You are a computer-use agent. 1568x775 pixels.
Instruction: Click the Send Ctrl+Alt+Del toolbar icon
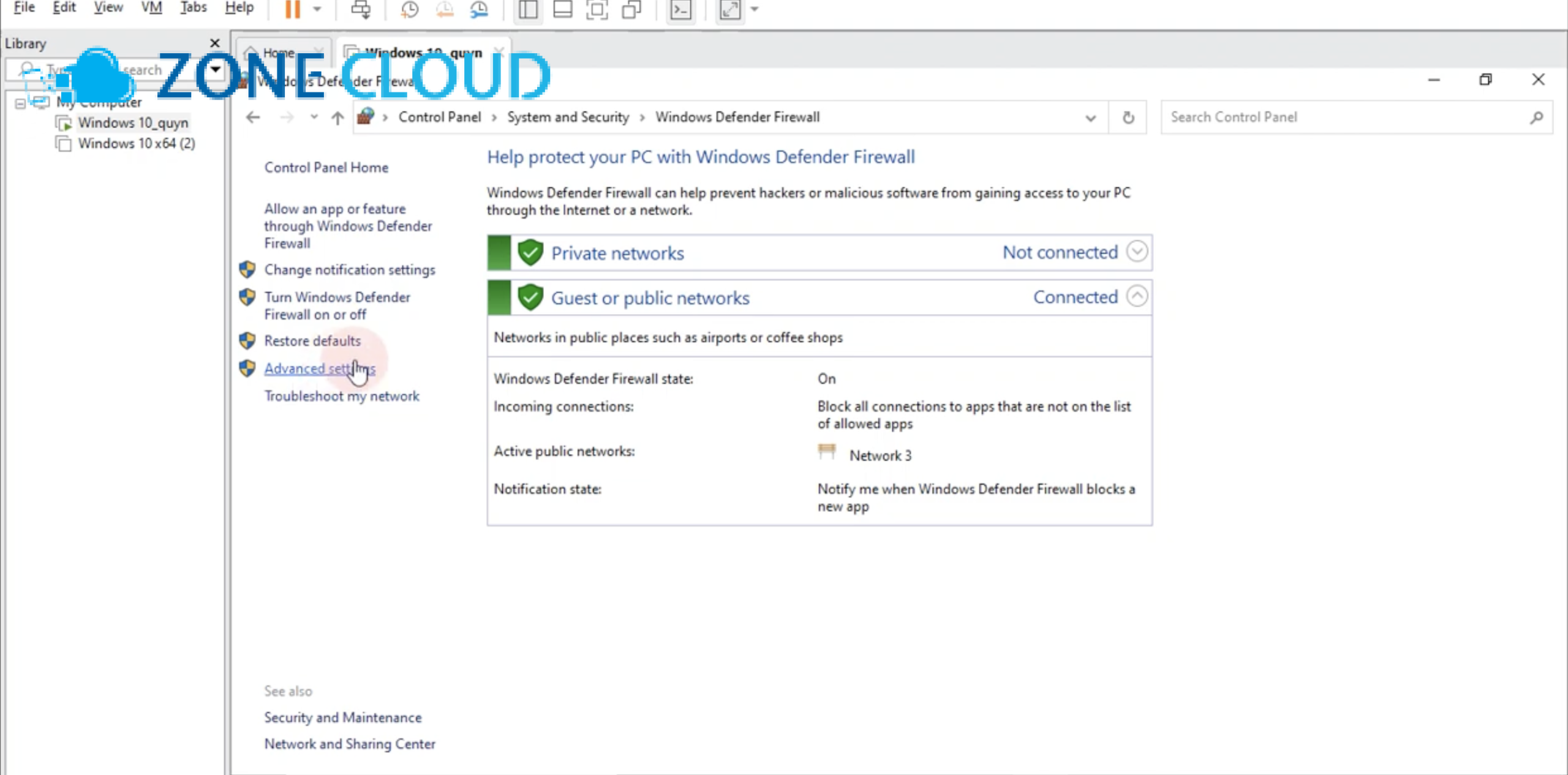point(360,9)
